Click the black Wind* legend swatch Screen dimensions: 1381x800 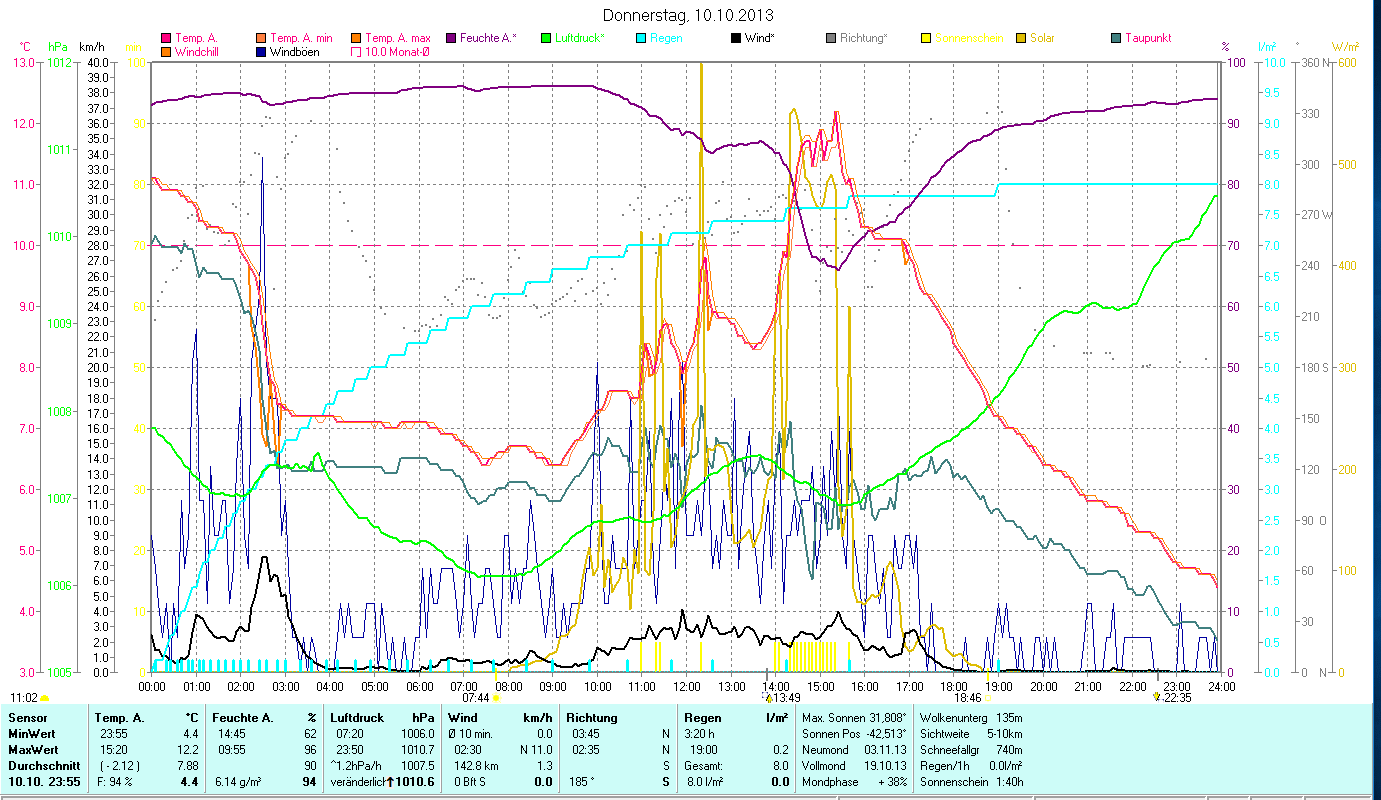737,38
